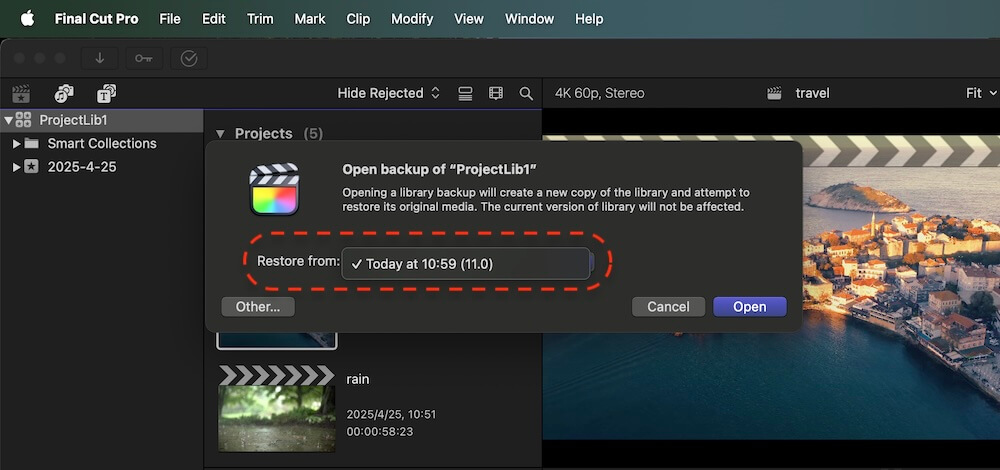Select the rain project thumbnail
The width and height of the screenshot is (1000, 470).
pyautogui.click(x=276, y=408)
